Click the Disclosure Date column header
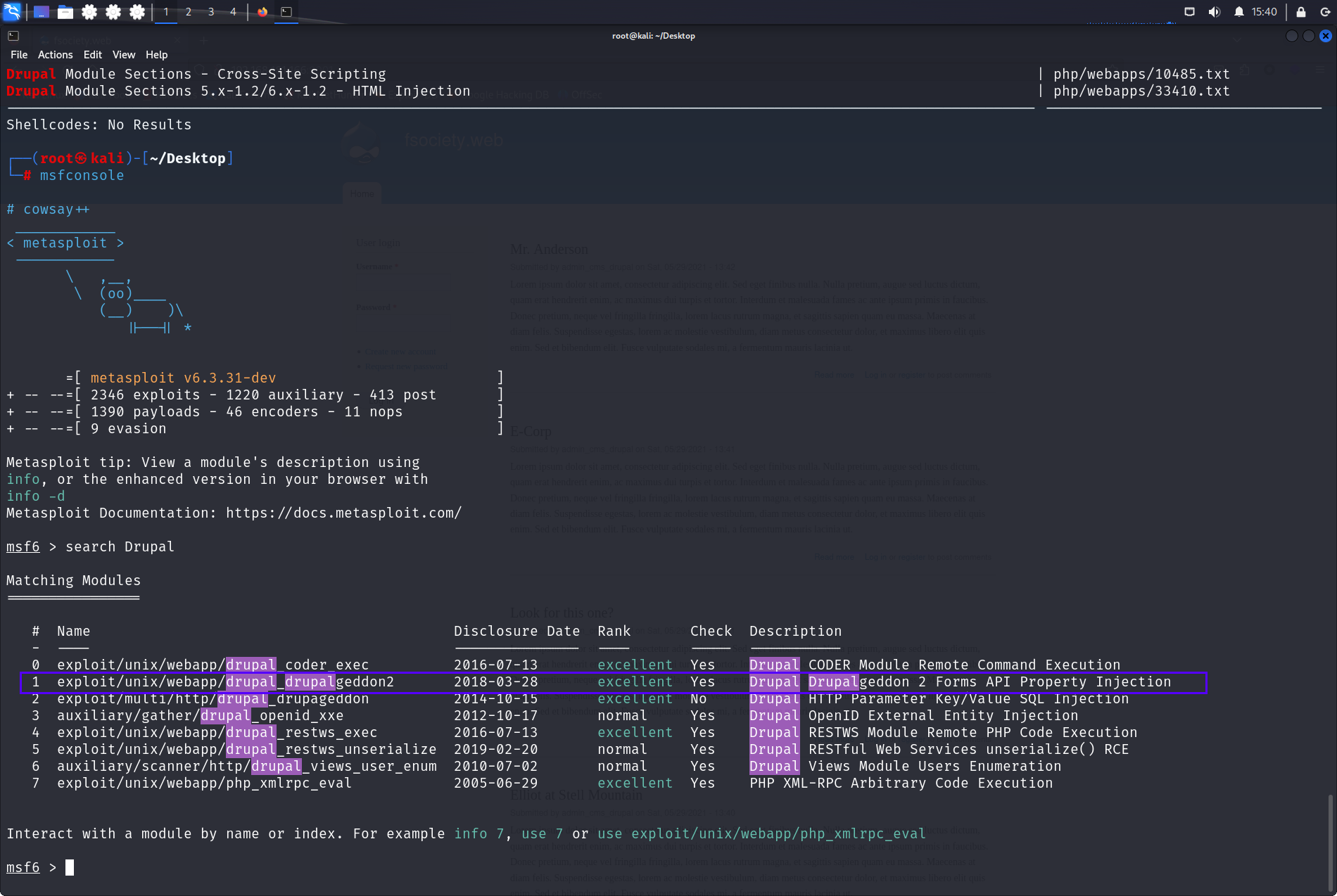Viewport: 1337px width, 896px height. (517, 631)
